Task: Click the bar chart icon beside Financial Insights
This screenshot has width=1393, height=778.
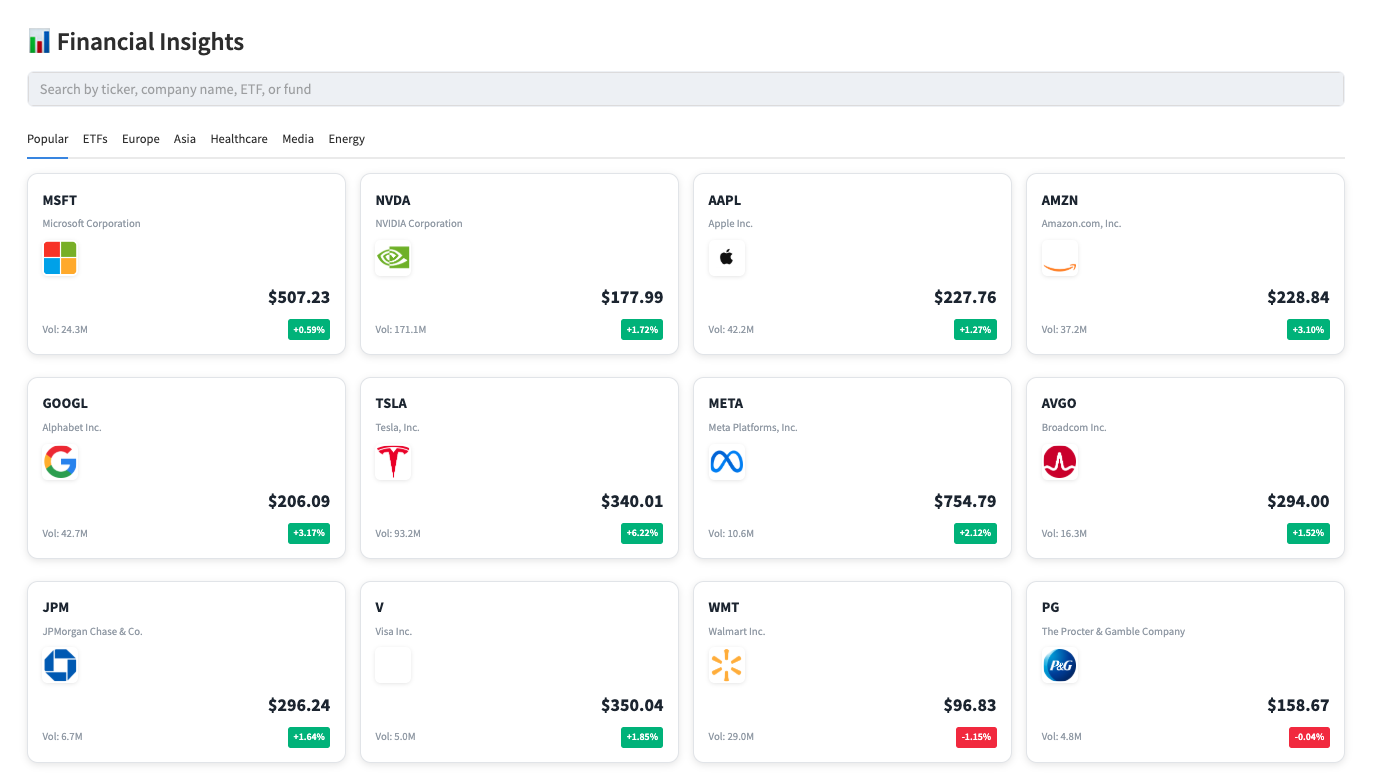Action: point(39,42)
